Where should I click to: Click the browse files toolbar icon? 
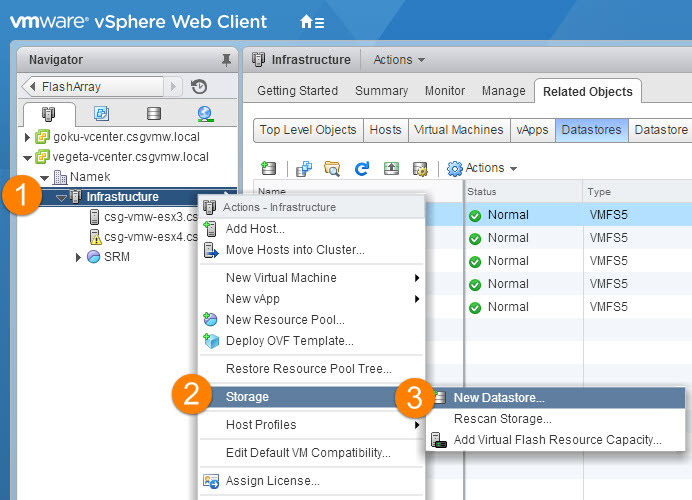(332, 168)
